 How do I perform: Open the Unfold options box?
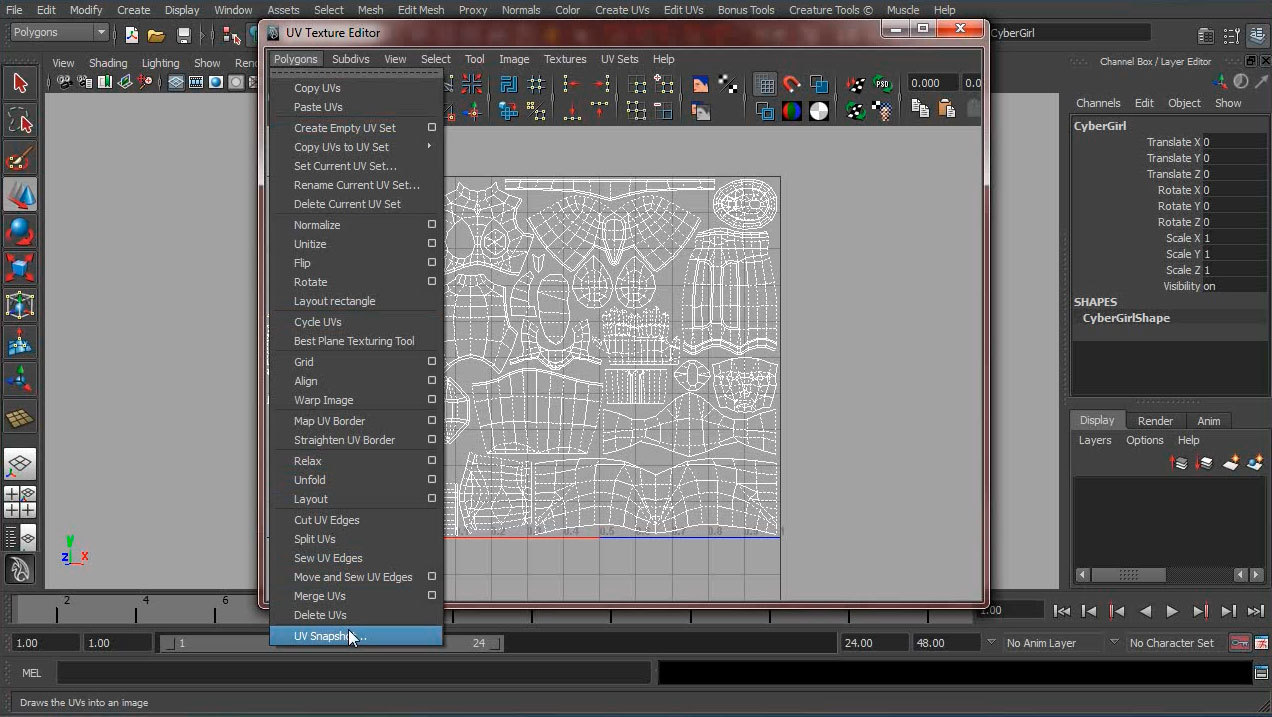coord(432,480)
